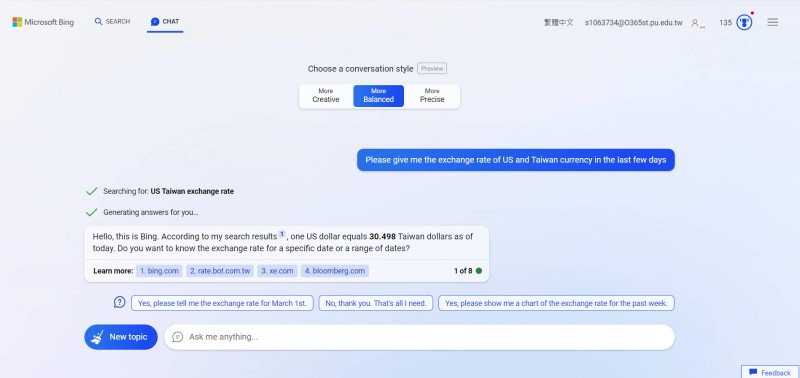This screenshot has height=378, width=800.
Task: Choose More Precise conversation style
Action: pos(432,96)
